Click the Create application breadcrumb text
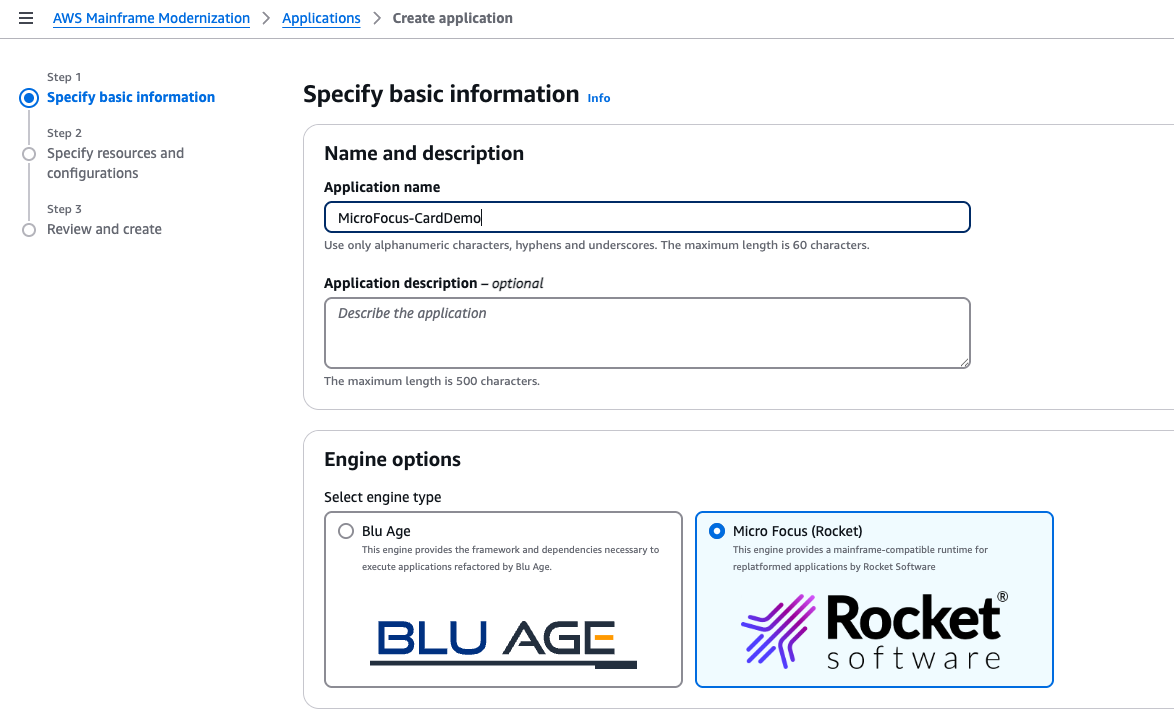Image resolution: width=1174 pixels, height=710 pixels. pyautogui.click(x=452, y=18)
